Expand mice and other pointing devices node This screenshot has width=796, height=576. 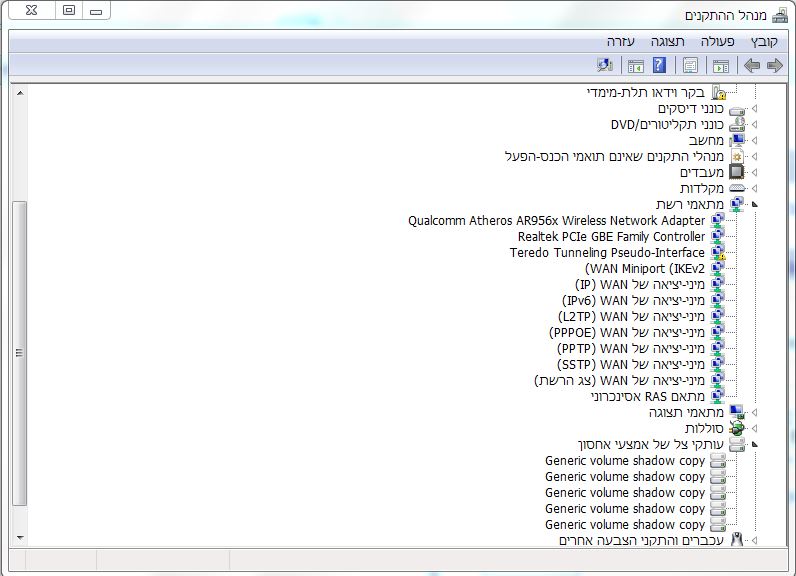coord(755,540)
